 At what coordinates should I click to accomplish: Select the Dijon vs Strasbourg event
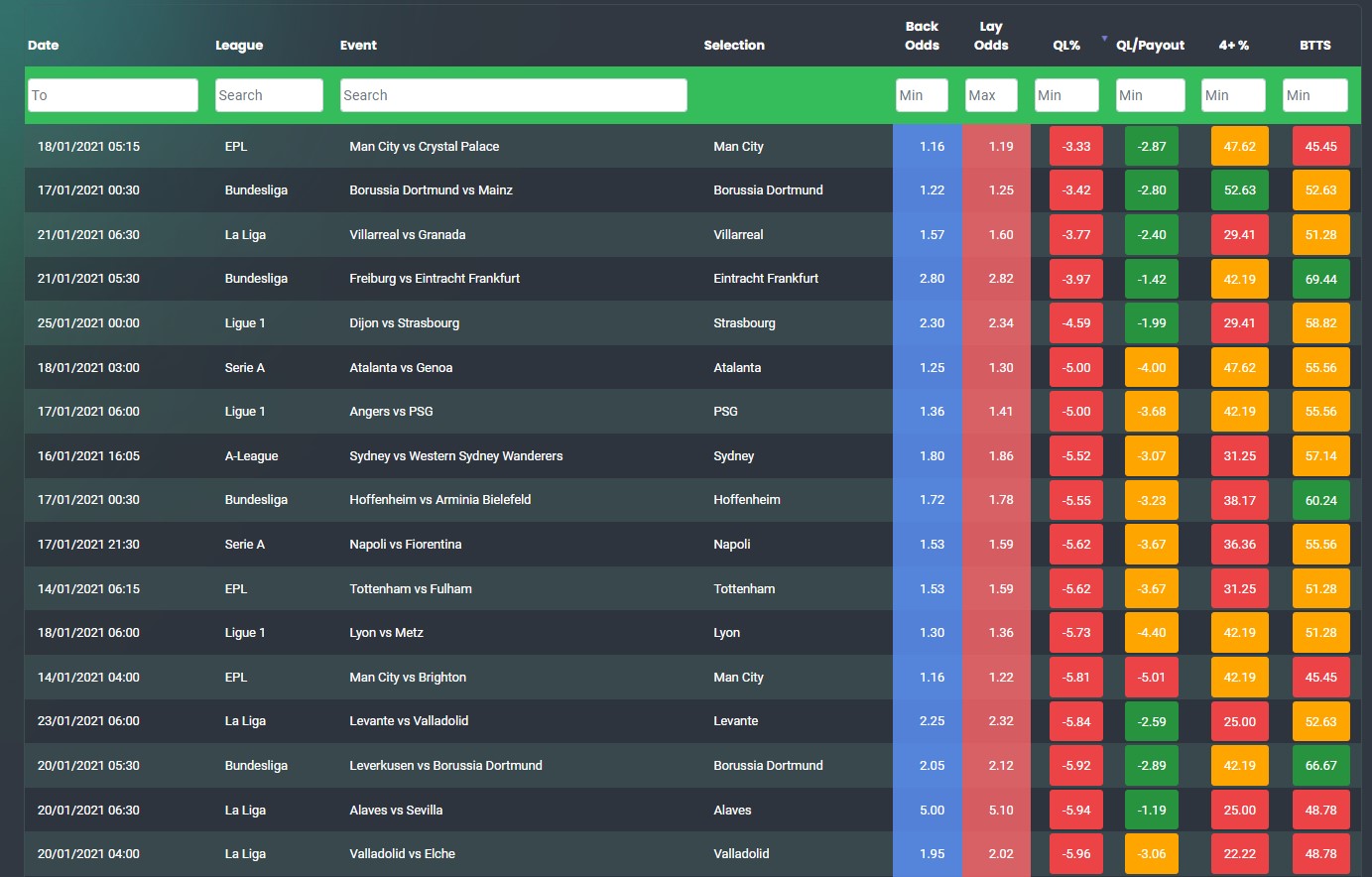(405, 322)
